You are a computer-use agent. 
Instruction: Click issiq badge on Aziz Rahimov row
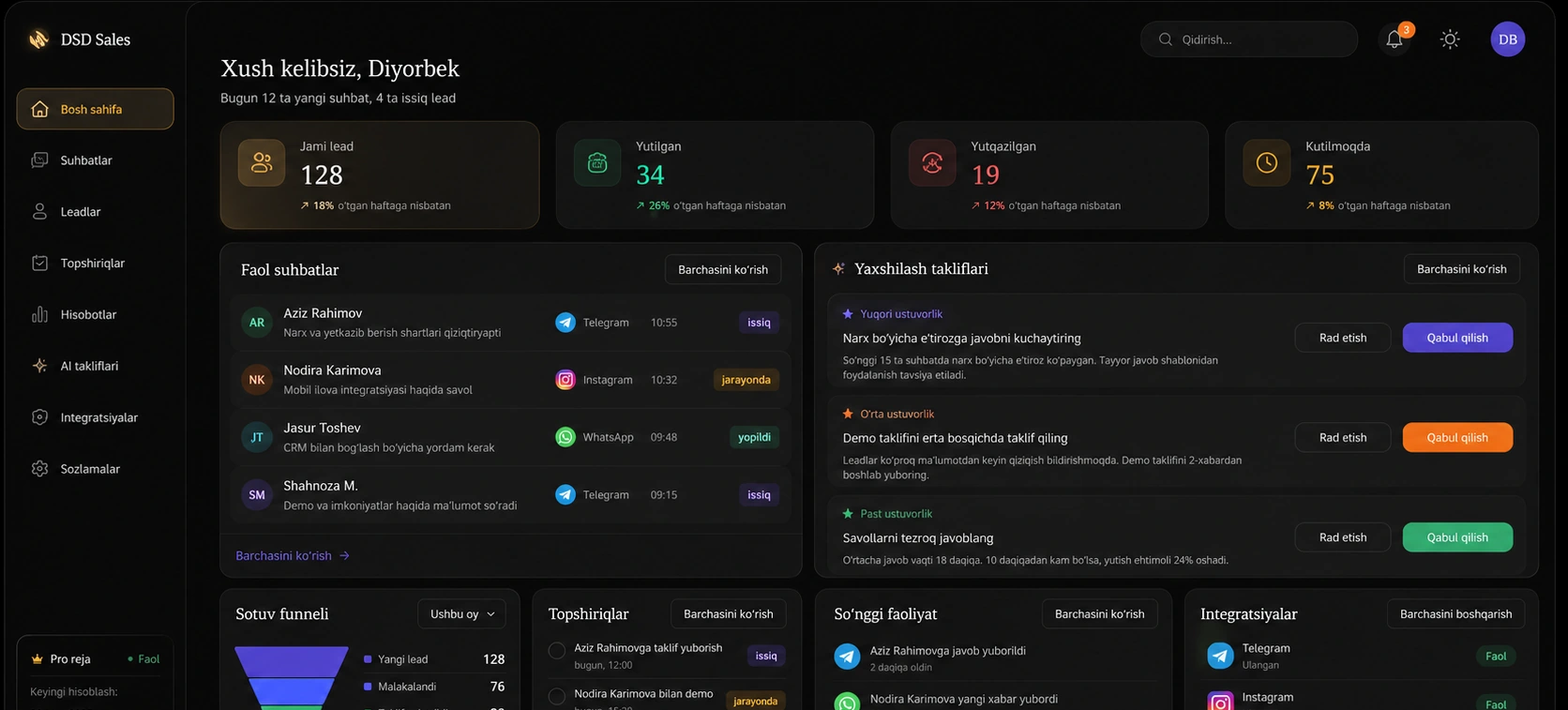759,323
